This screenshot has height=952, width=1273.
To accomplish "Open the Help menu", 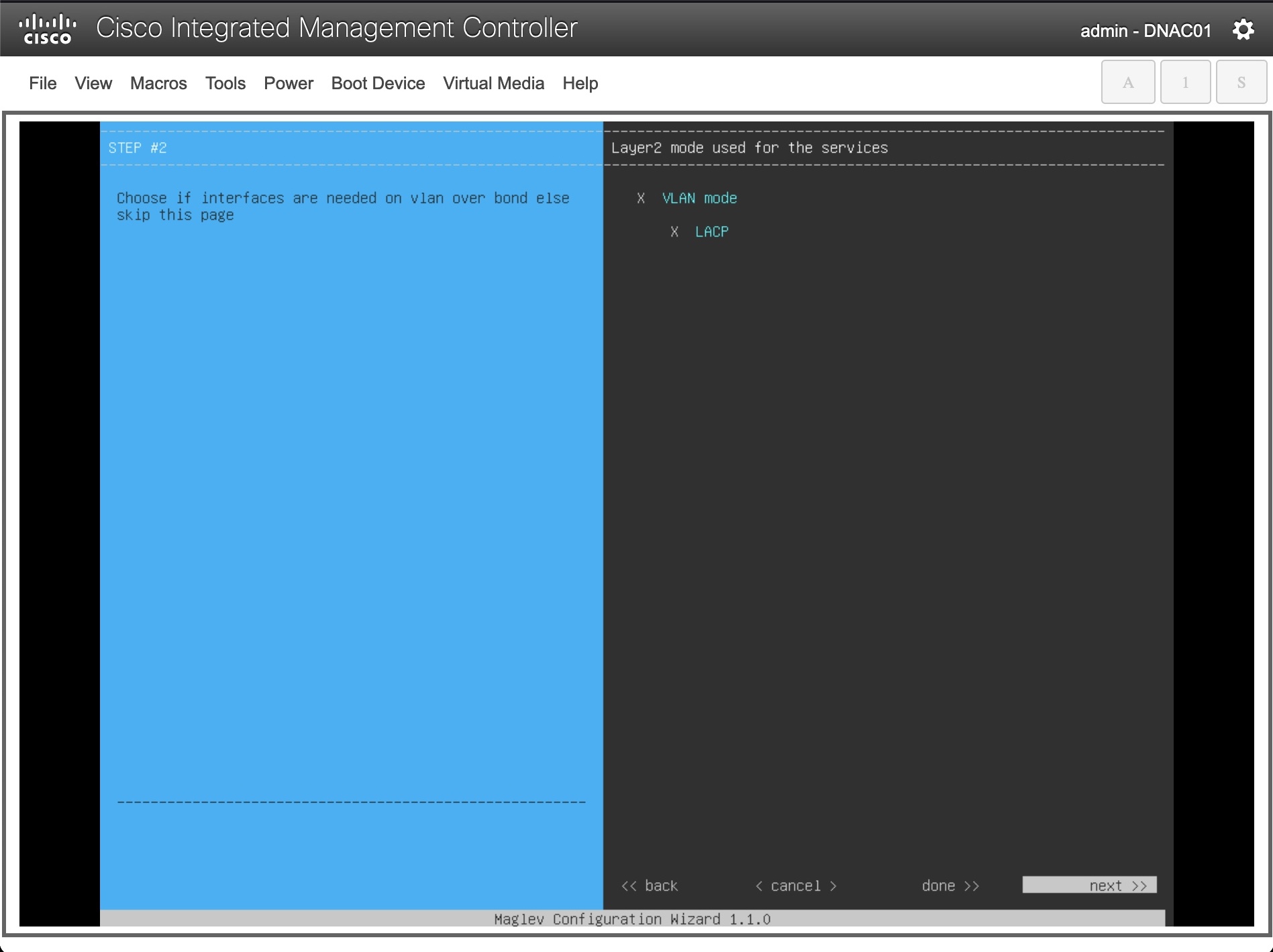I will 580,83.
